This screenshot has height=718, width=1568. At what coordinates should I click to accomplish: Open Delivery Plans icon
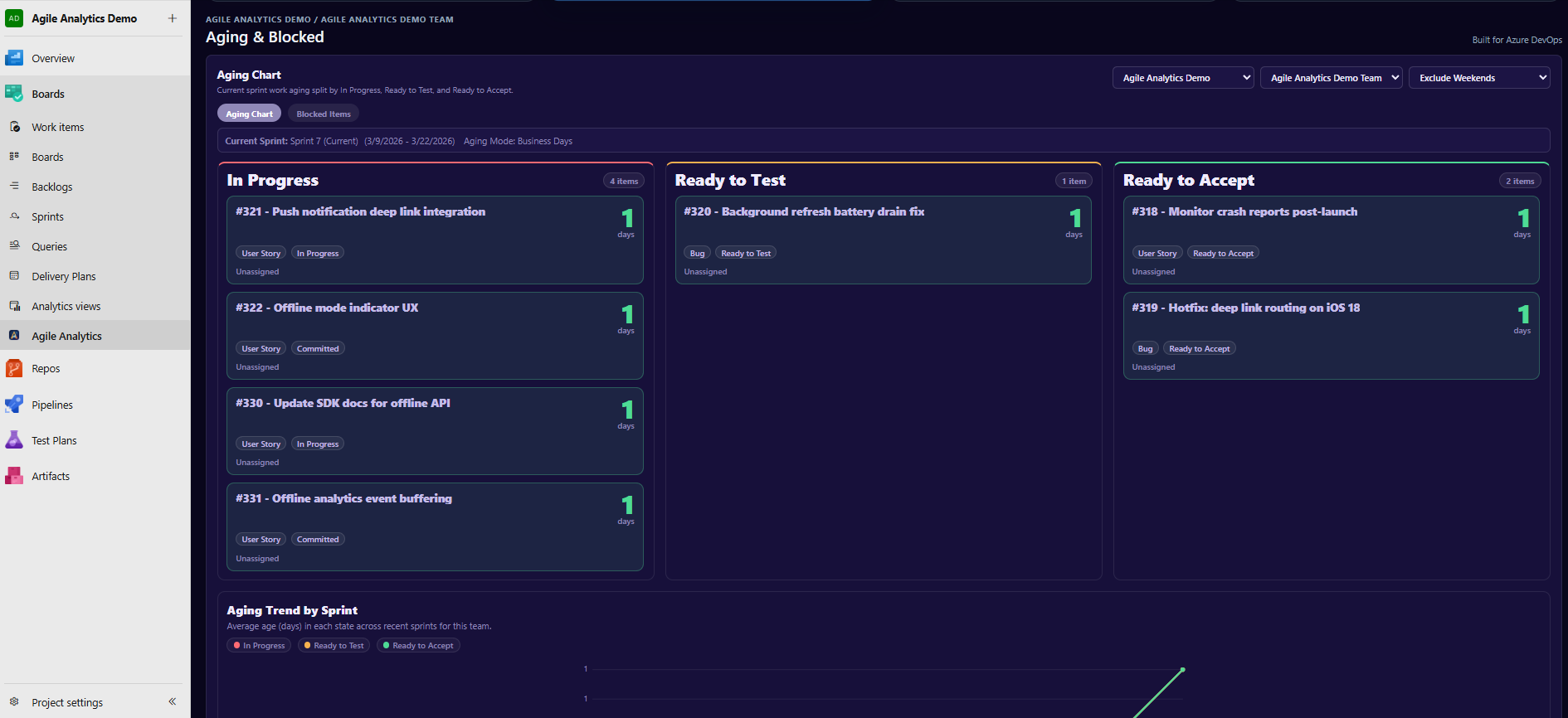point(14,276)
